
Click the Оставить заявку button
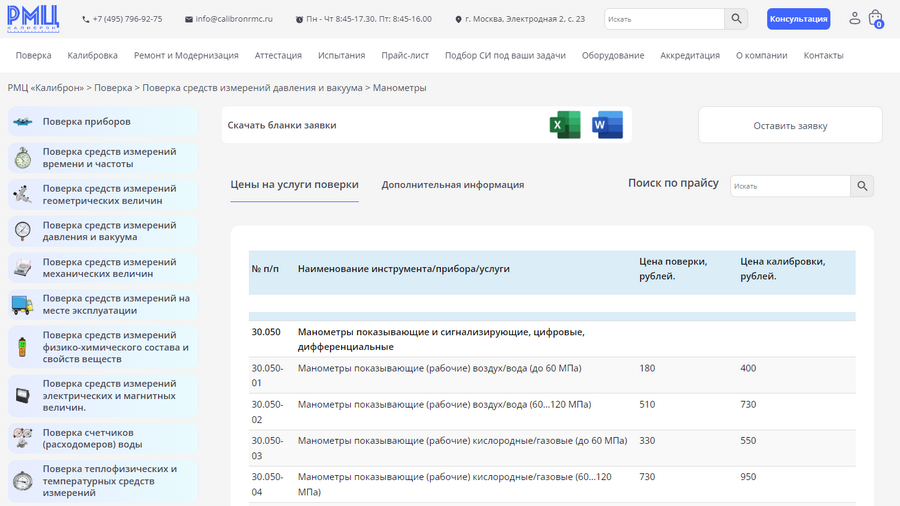tap(790, 126)
